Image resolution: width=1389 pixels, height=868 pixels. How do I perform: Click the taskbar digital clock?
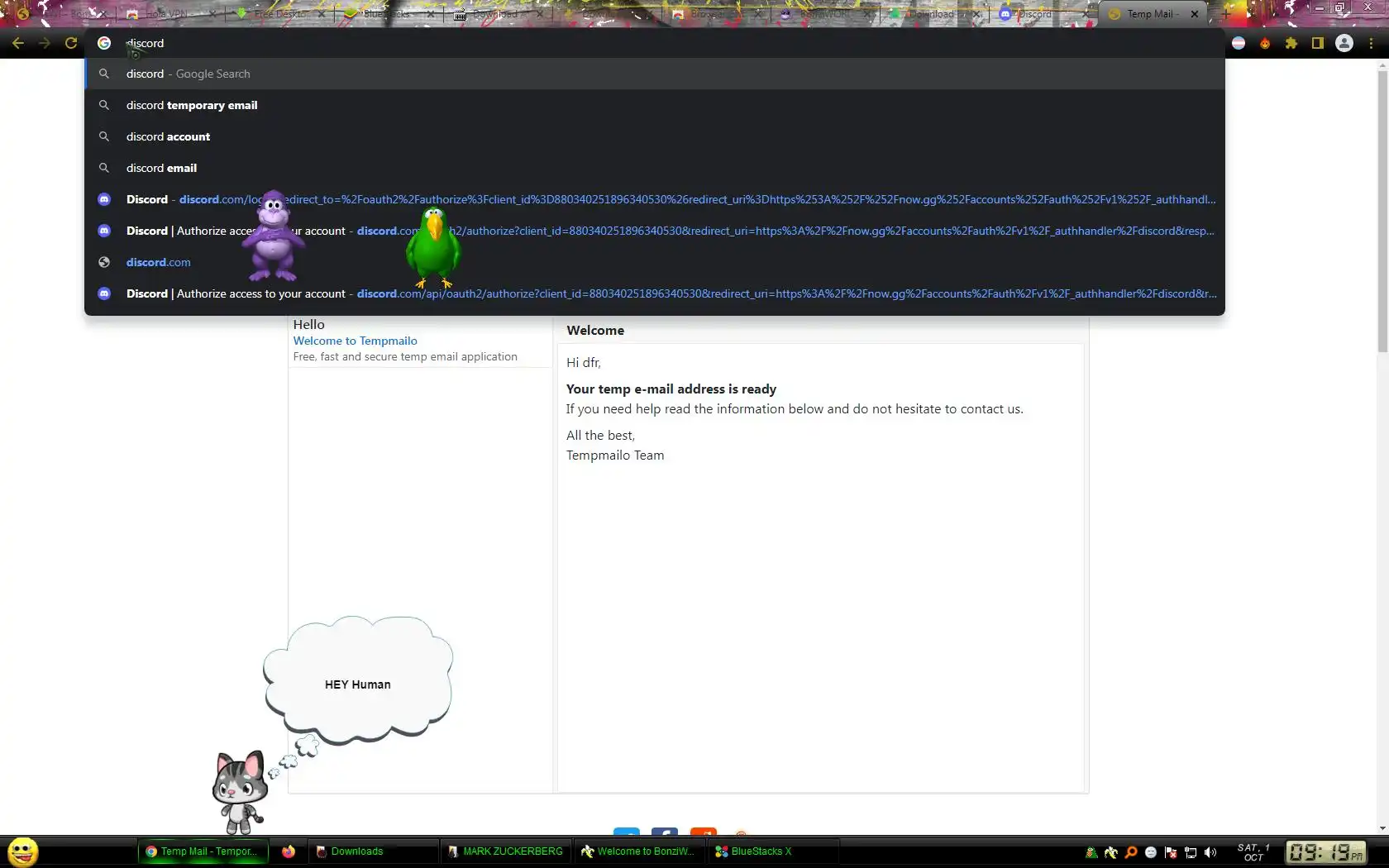tap(1326, 852)
